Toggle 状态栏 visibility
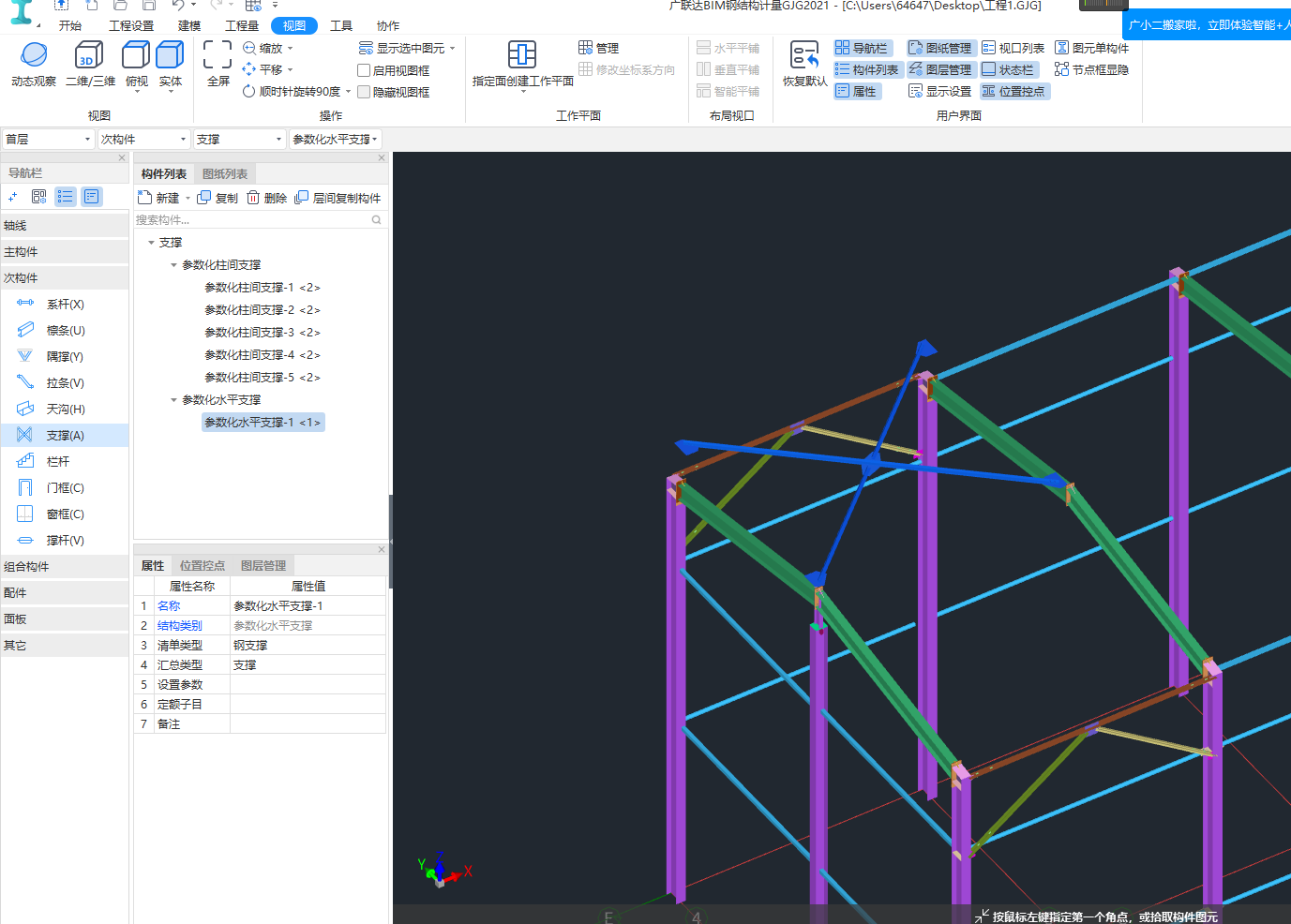 pyautogui.click(x=1008, y=69)
